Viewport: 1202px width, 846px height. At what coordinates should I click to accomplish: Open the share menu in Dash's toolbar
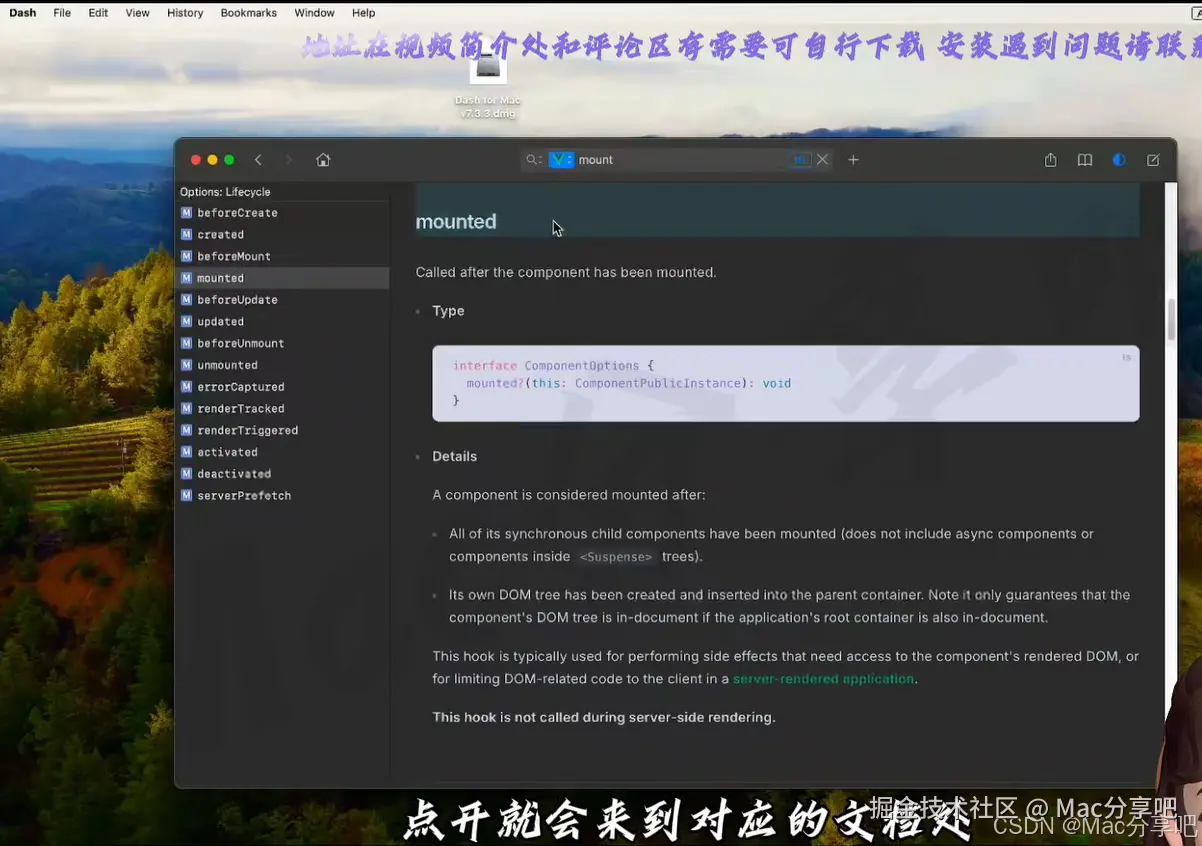(1050, 159)
